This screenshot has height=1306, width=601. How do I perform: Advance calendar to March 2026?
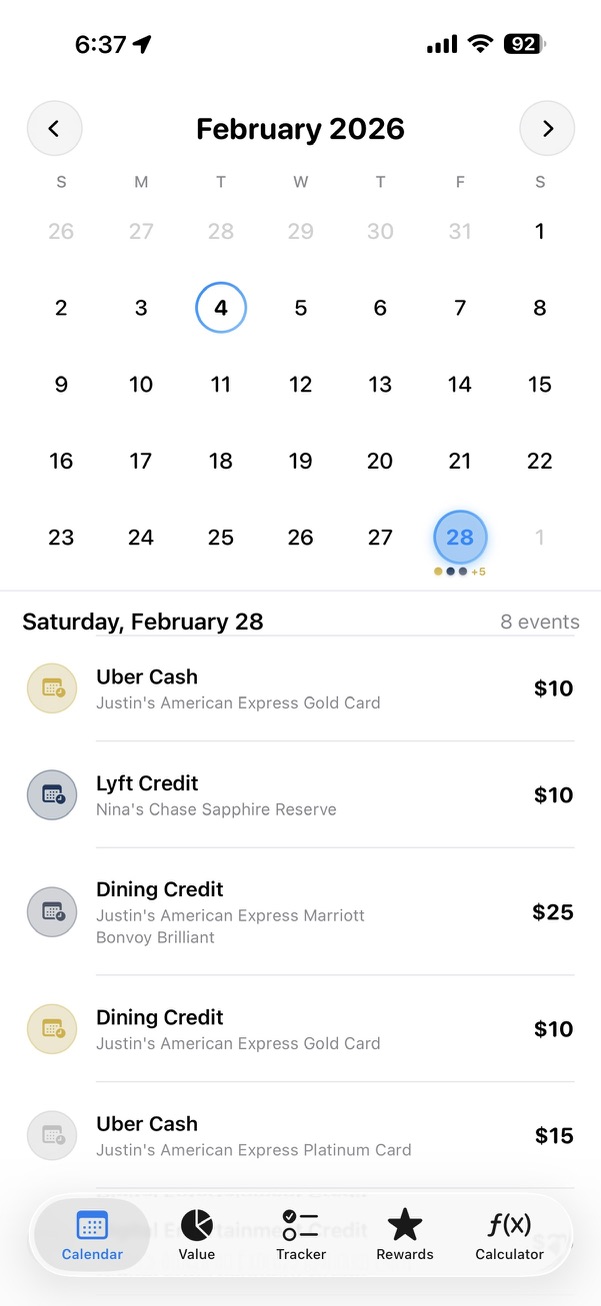tap(547, 128)
